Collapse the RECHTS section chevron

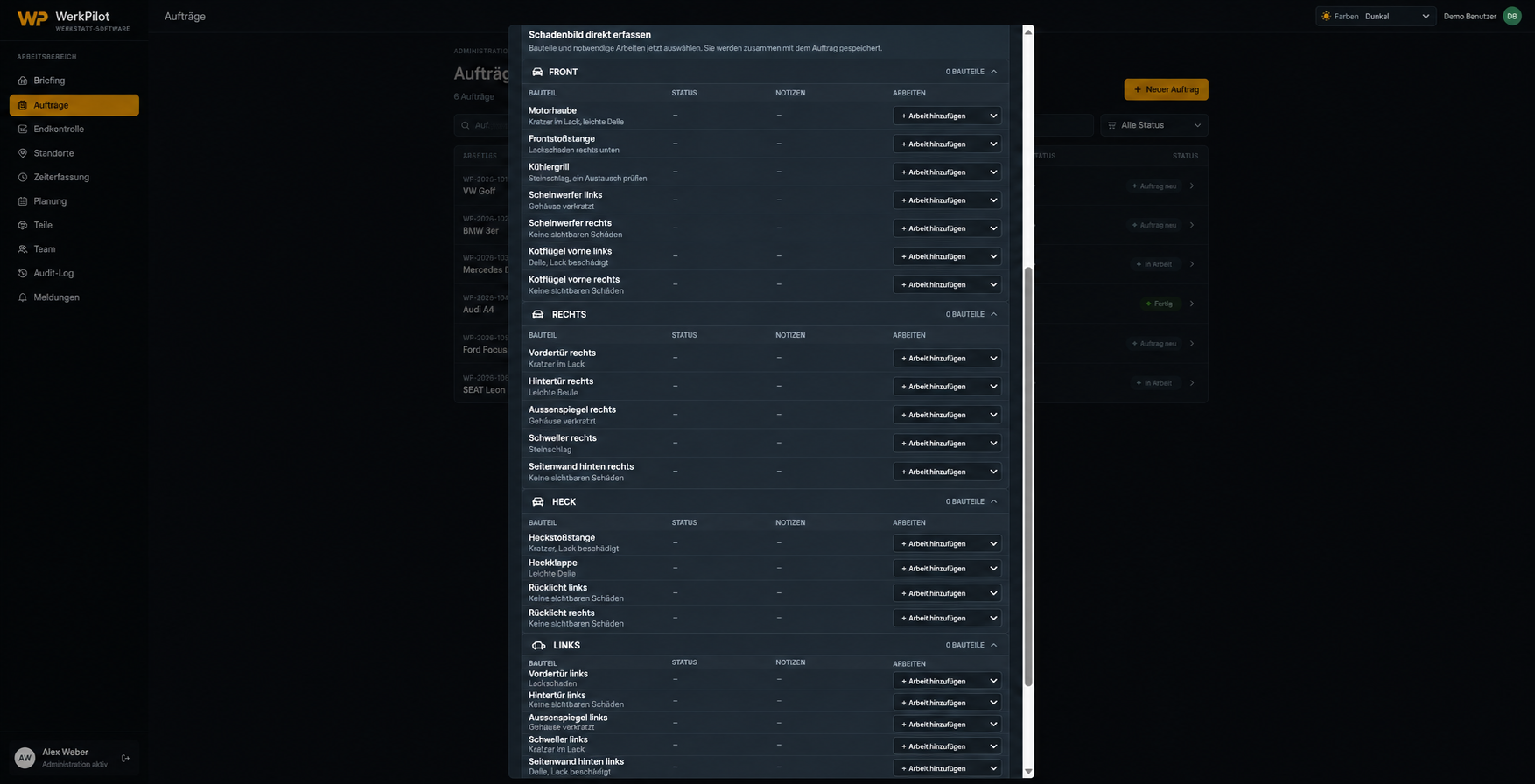click(x=993, y=314)
